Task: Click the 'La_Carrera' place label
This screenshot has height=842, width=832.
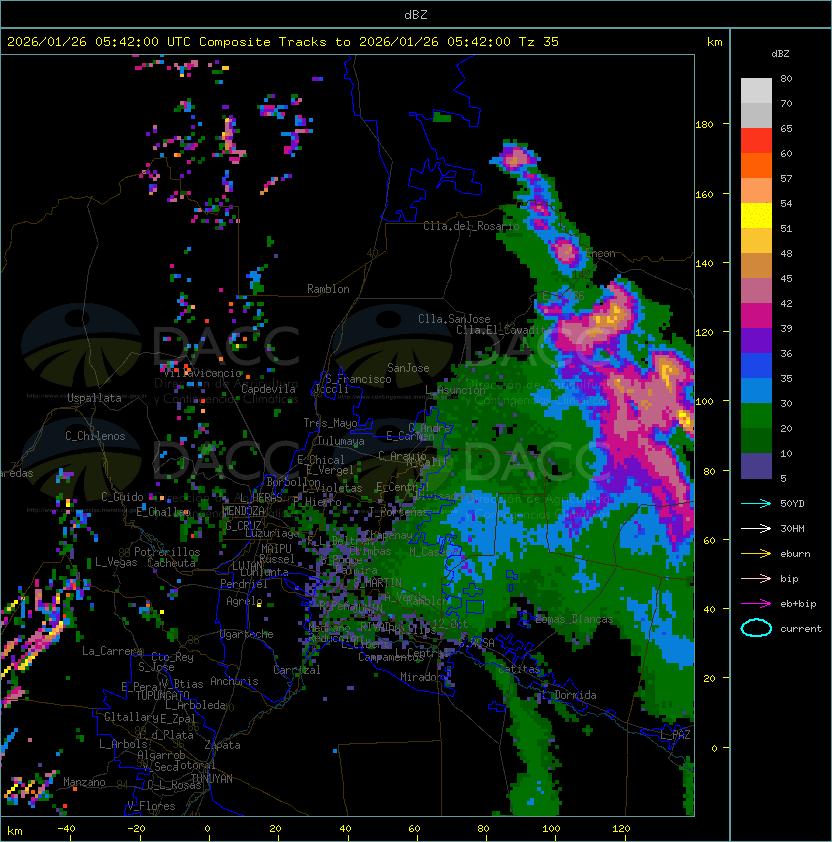Action: click(x=112, y=651)
